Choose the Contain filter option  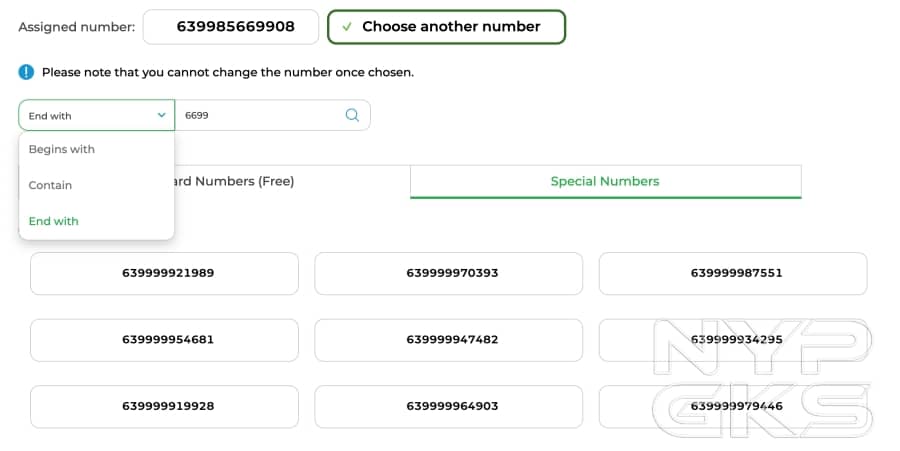51,185
